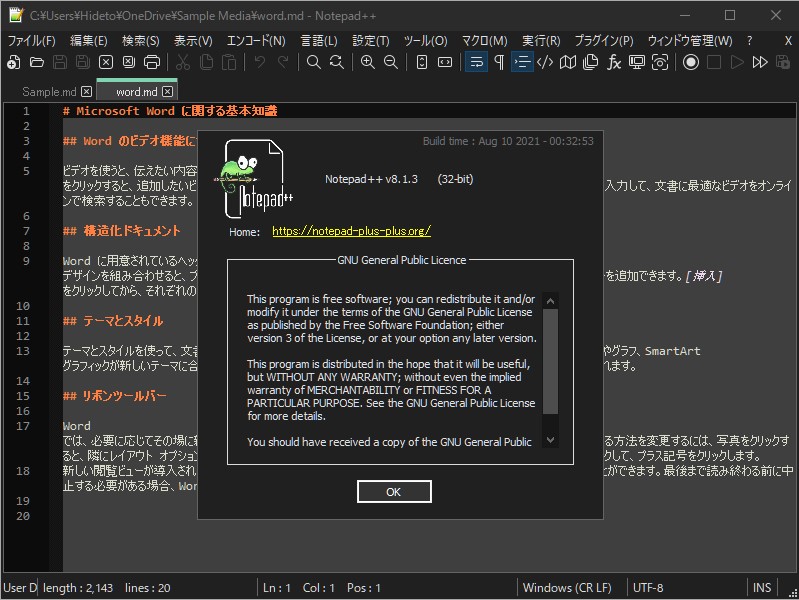Open the 設定(T) menu
Image resolution: width=799 pixels, height=600 pixels.
371,41
